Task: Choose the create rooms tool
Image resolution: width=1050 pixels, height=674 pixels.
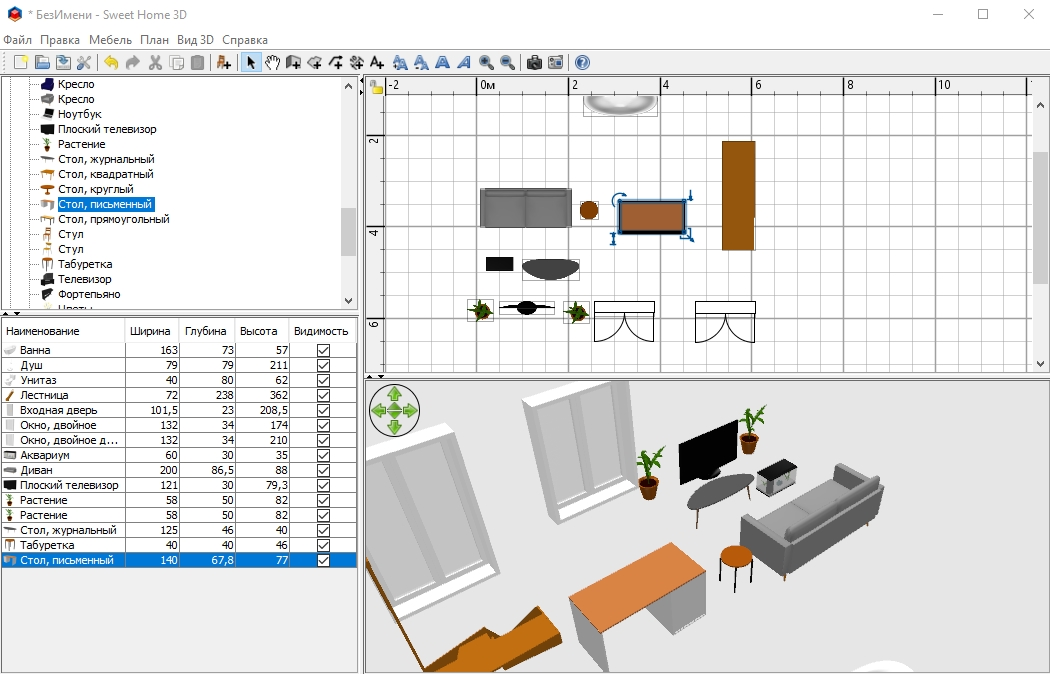Action: 314,62
